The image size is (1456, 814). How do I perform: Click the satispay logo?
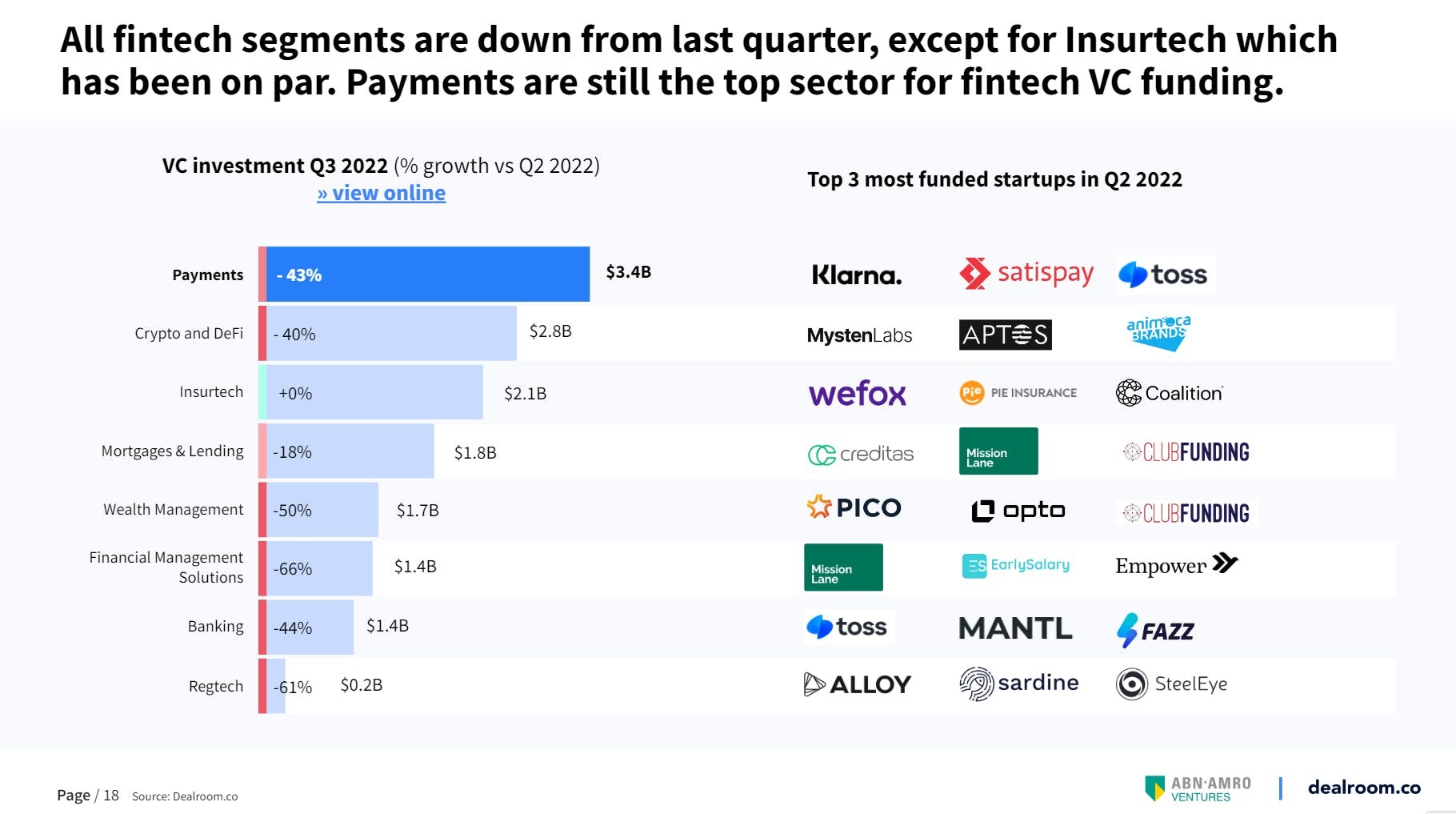(1026, 274)
